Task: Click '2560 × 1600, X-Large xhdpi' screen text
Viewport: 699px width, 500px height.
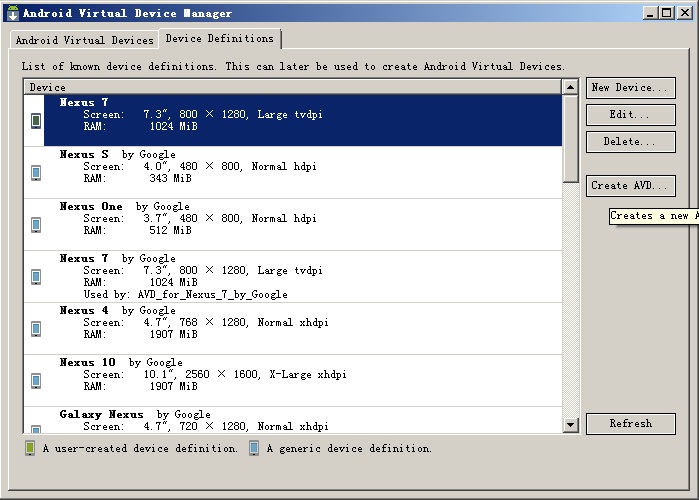Action: tap(266, 374)
